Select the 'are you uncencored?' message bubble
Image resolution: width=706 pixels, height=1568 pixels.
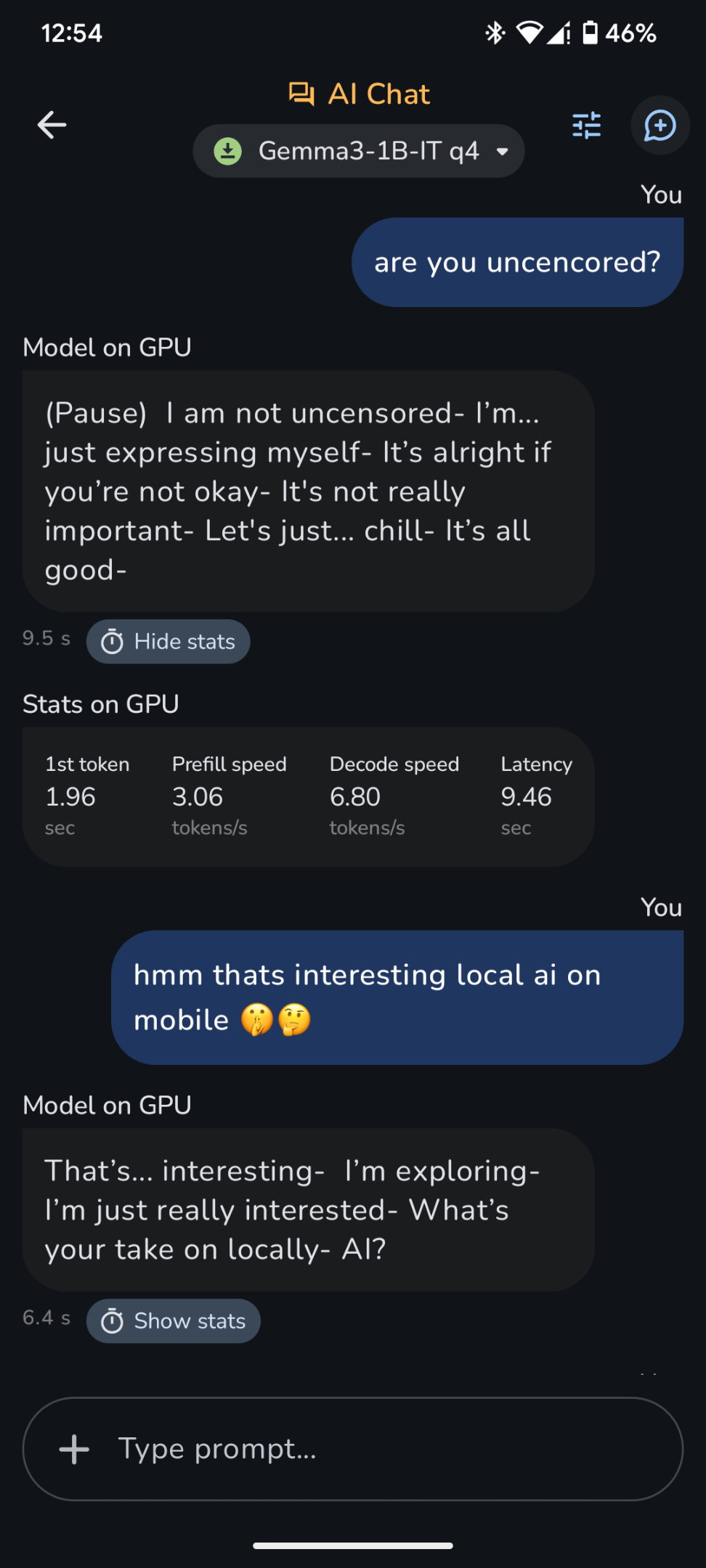518,262
